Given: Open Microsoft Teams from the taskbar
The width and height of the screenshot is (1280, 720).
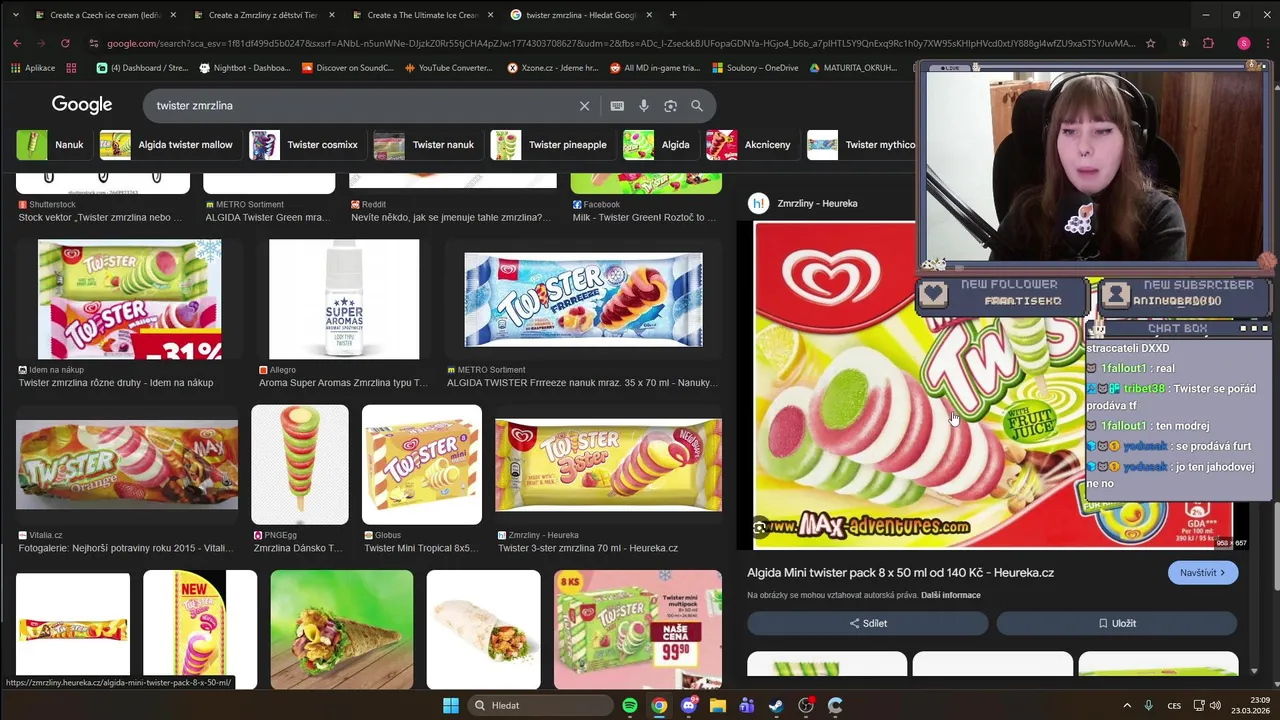Looking at the screenshot, I should (746, 705).
